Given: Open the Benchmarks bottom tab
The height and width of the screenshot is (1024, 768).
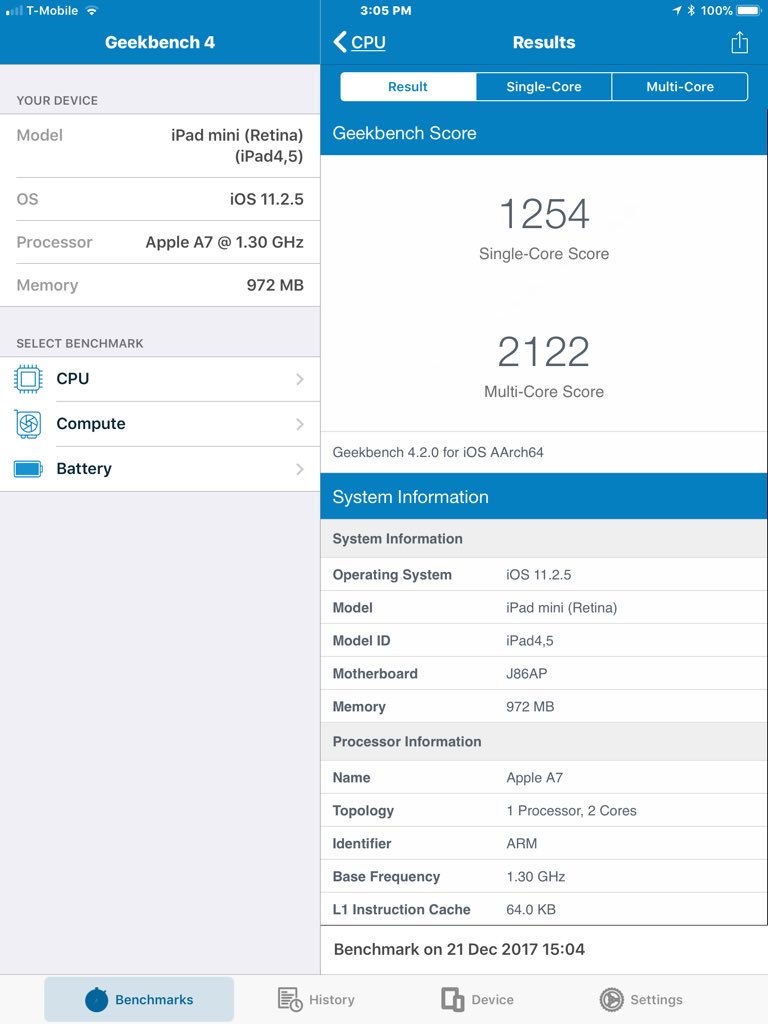Looking at the screenshot, I should [139, 999].
